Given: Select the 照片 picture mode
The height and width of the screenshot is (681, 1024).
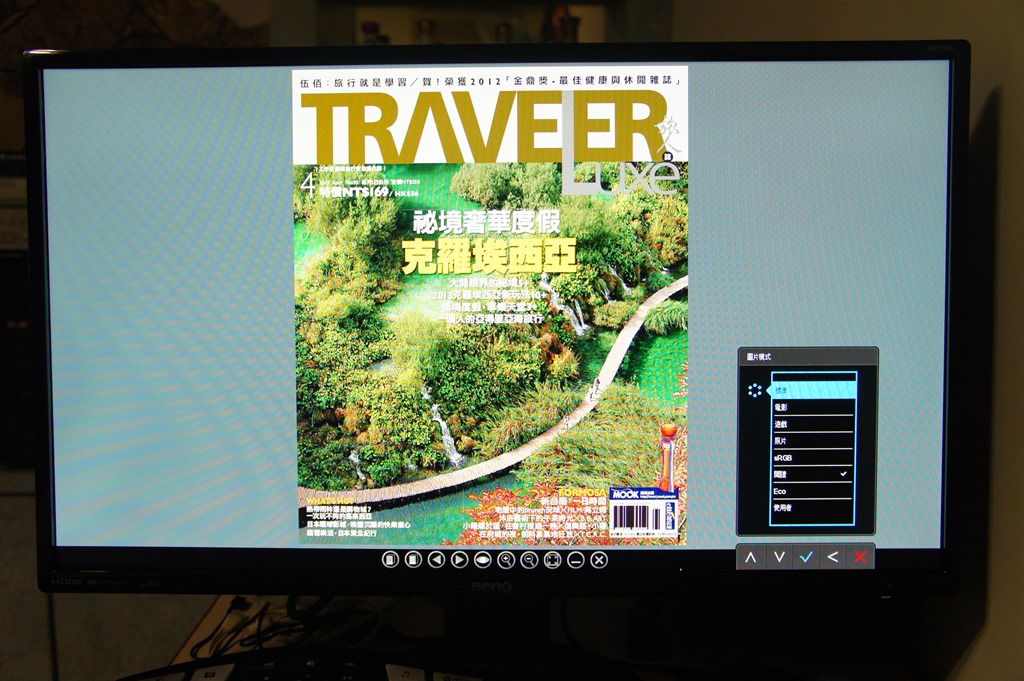Looking at the screenshot, I should point(814,441).
